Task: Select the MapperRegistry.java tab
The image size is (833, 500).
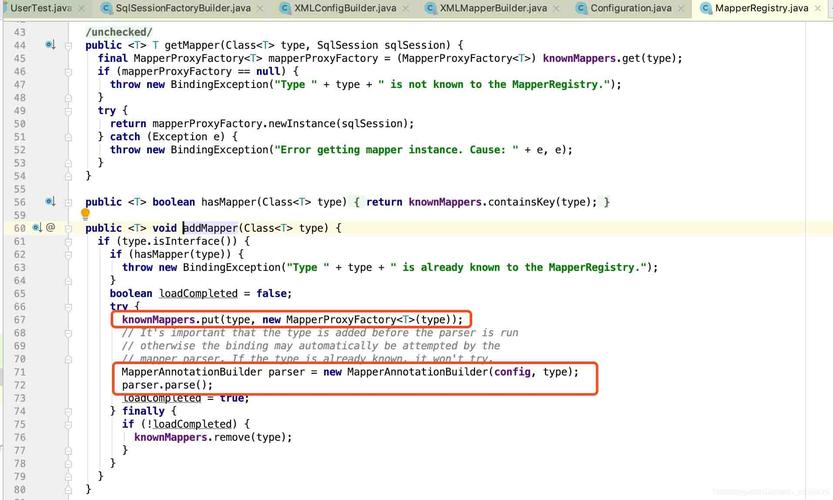Action: pos(761,8)
